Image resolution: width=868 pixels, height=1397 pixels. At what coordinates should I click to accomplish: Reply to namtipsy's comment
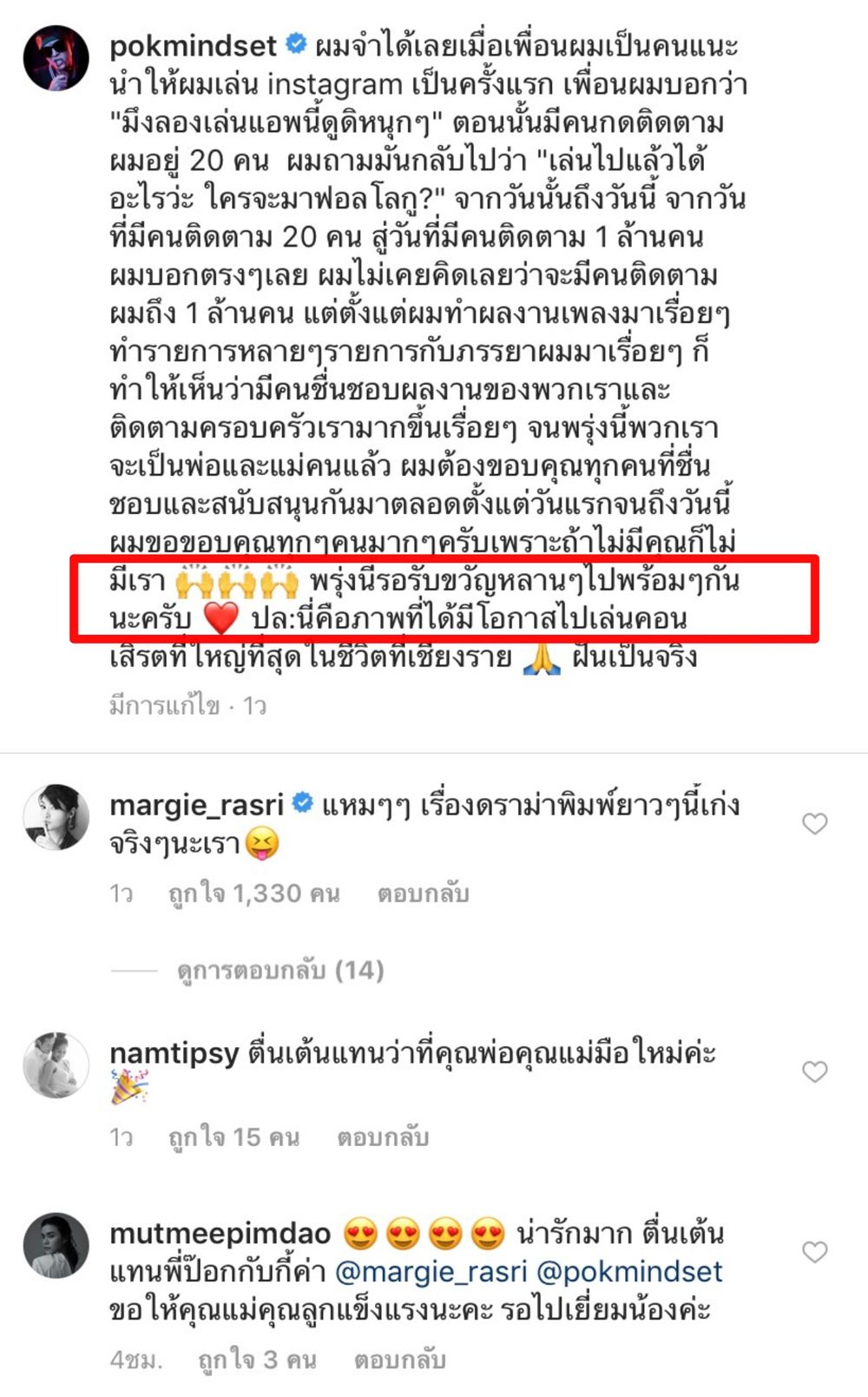(383, 1137)
